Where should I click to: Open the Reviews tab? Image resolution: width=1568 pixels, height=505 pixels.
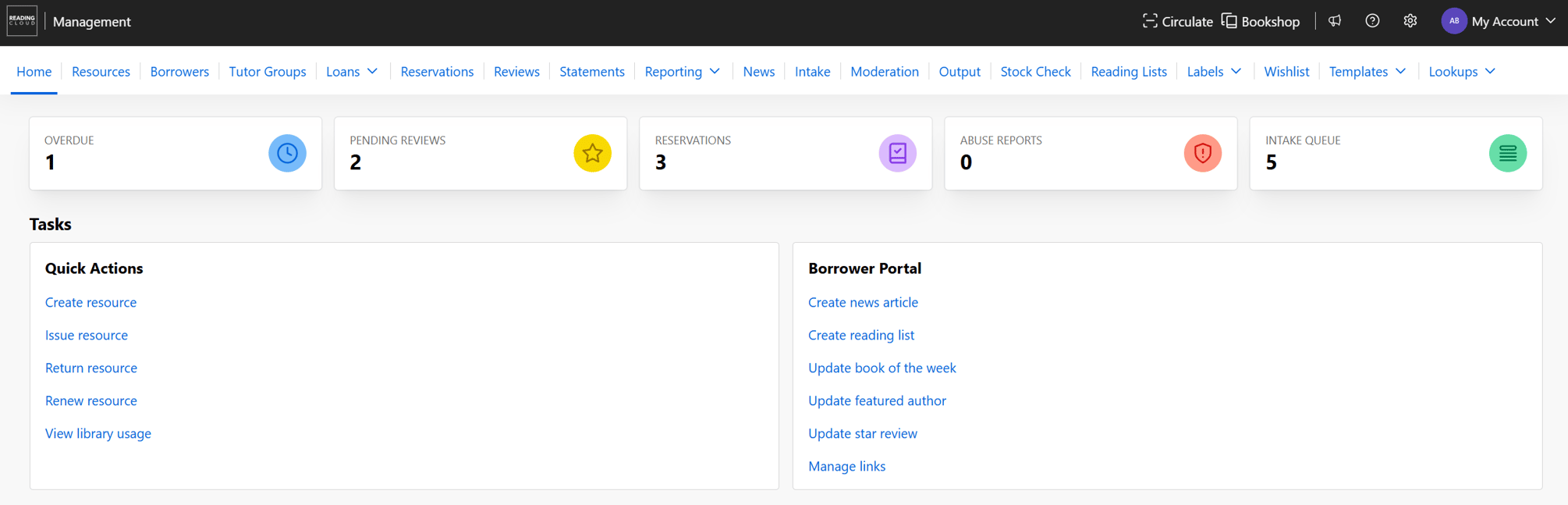click(x=516, y=71)
